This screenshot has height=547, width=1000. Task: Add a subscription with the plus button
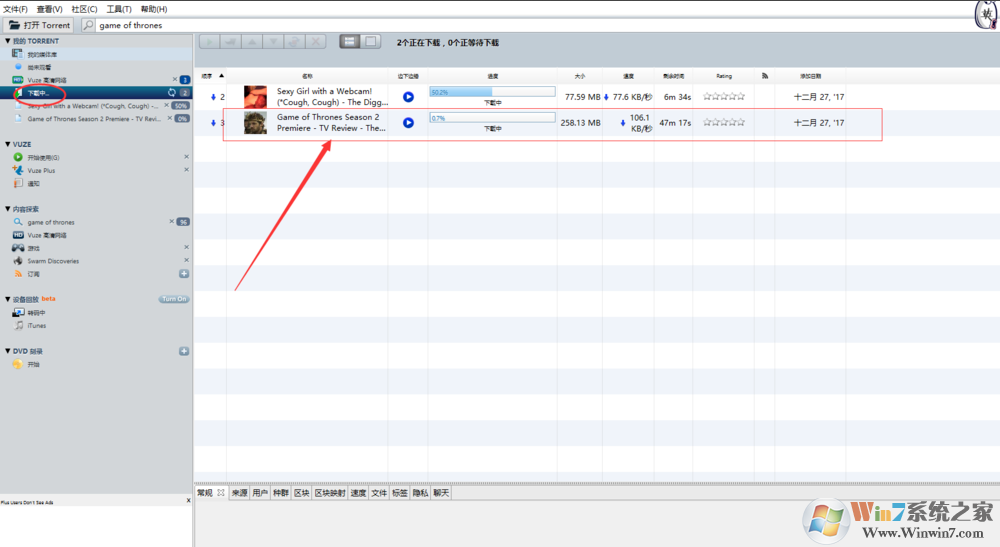(184, 274)
